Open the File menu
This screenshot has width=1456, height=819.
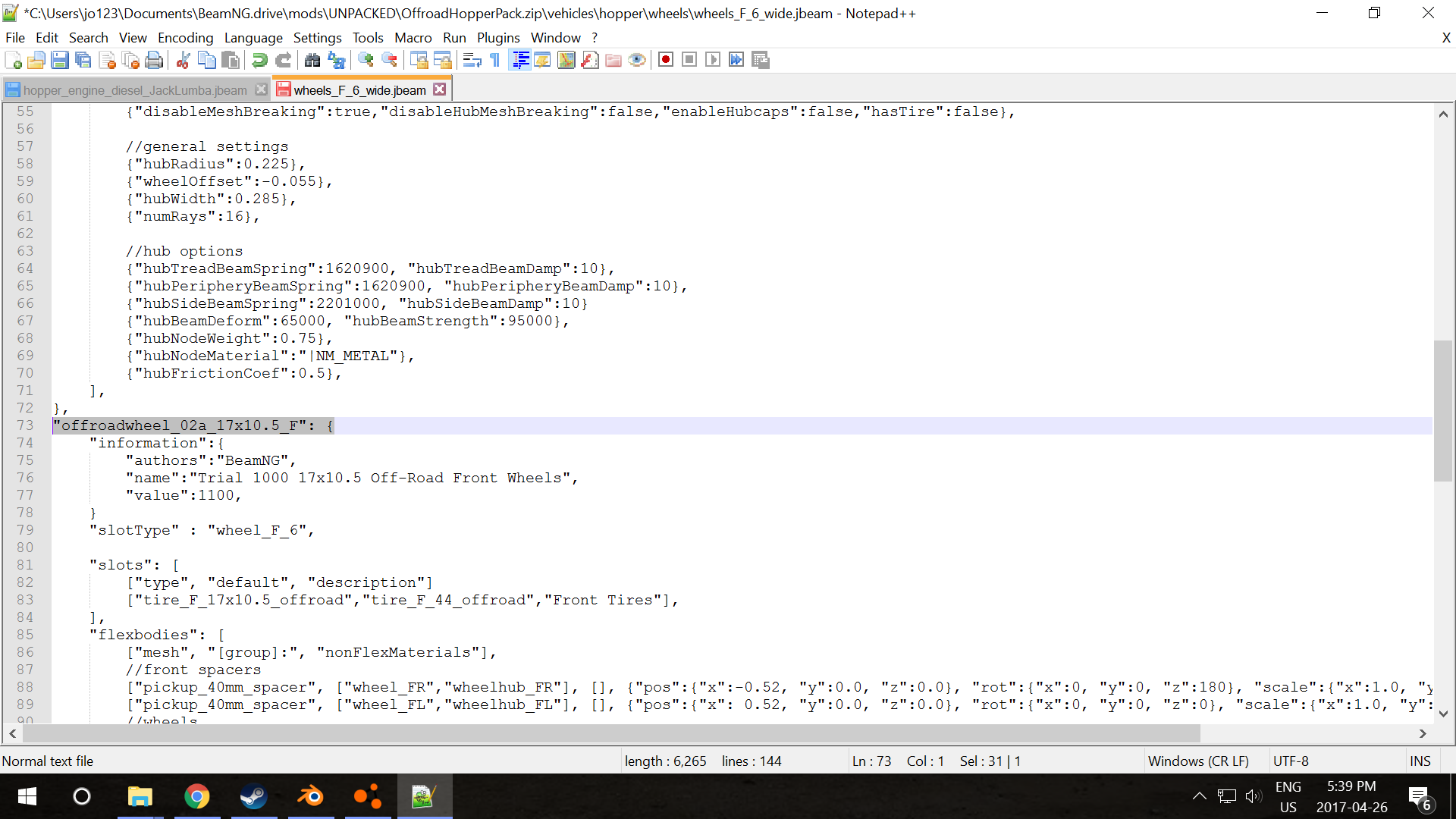(x=15, y=38)
